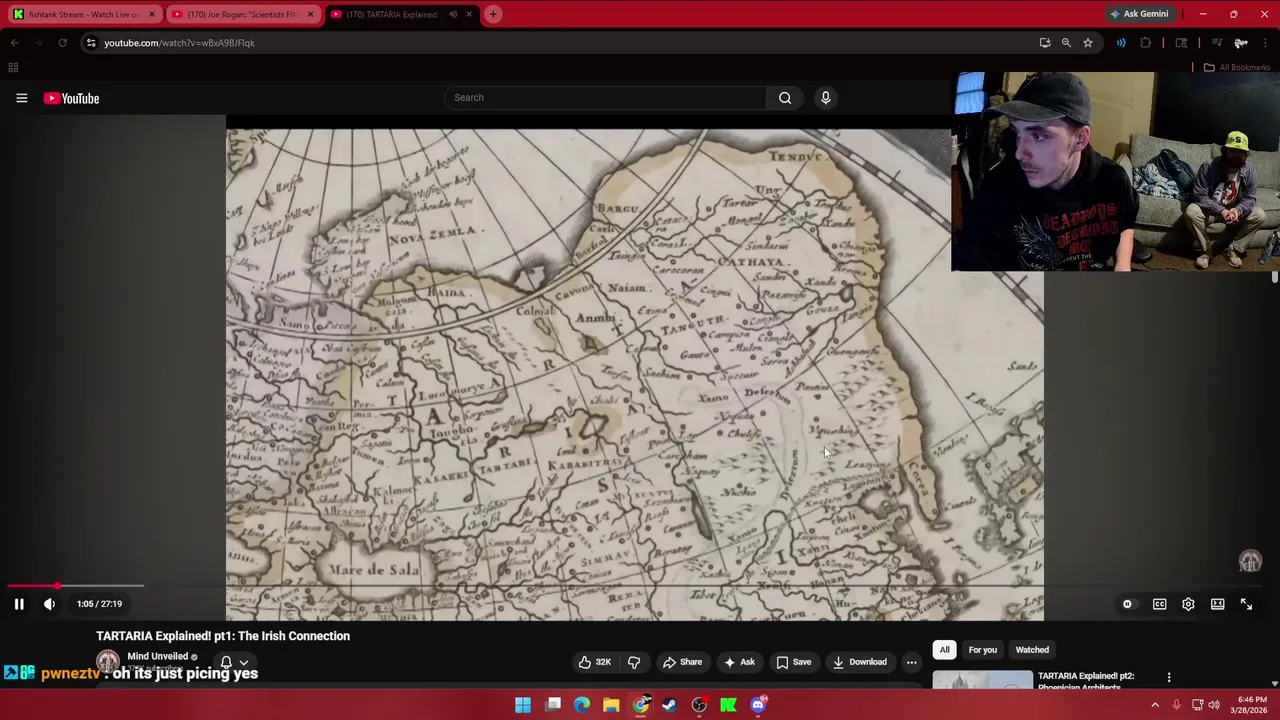Switch to theater mode view
Screen dimensions: 1280x720
click(1217, 604)
